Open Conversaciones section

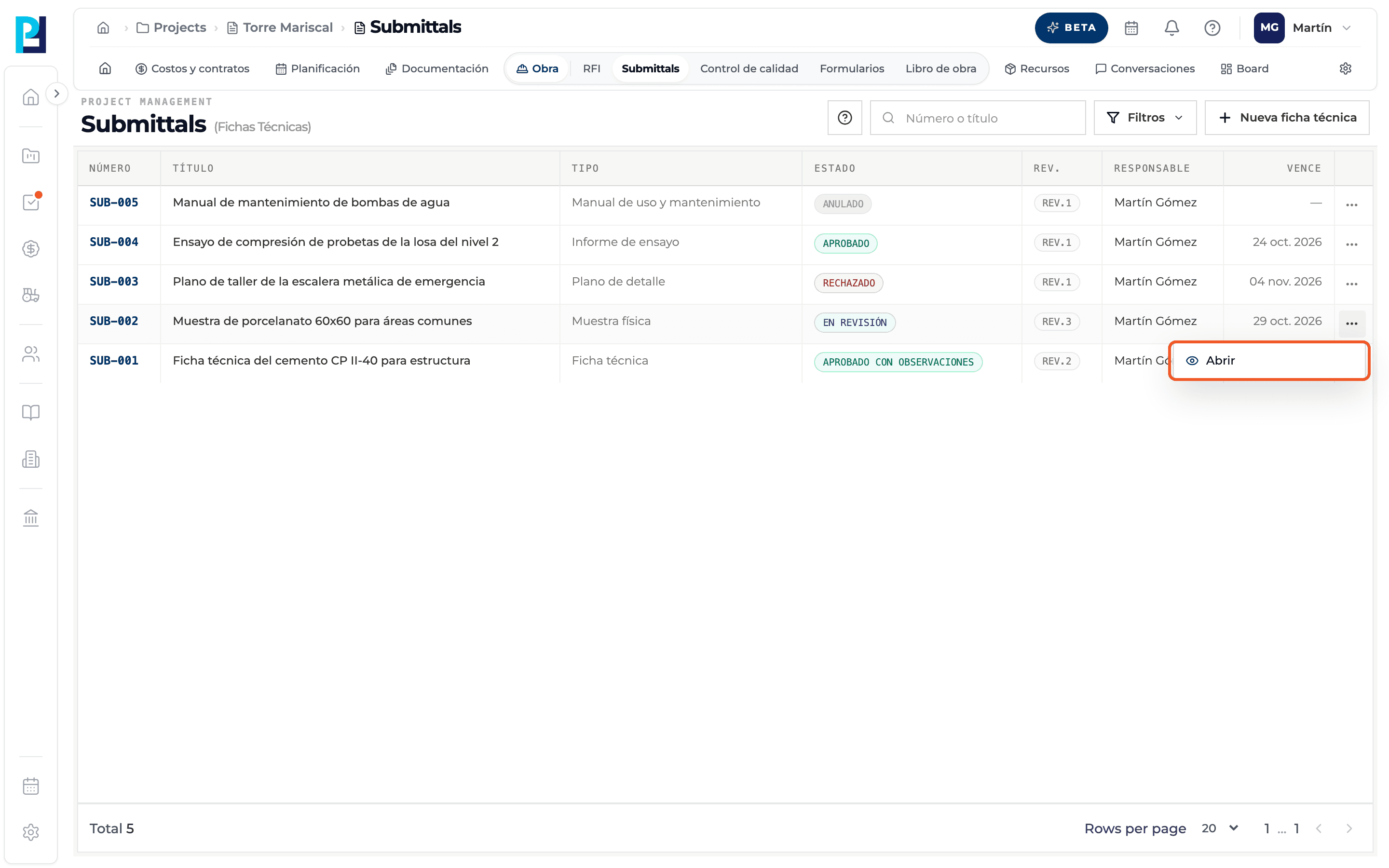pyautogui.click(x=1144, y=68)
